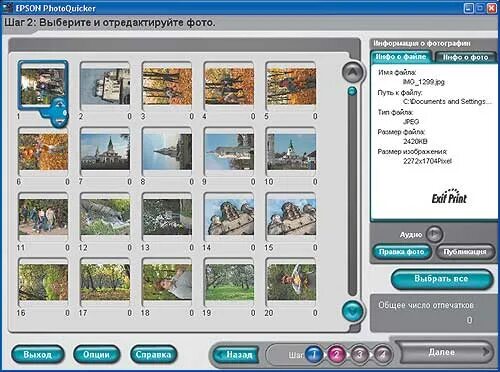The height and width of the screenshot is (372, 500).
Task: Minimize the EPSON PhotoQuicker window
Action: [468, 8]
